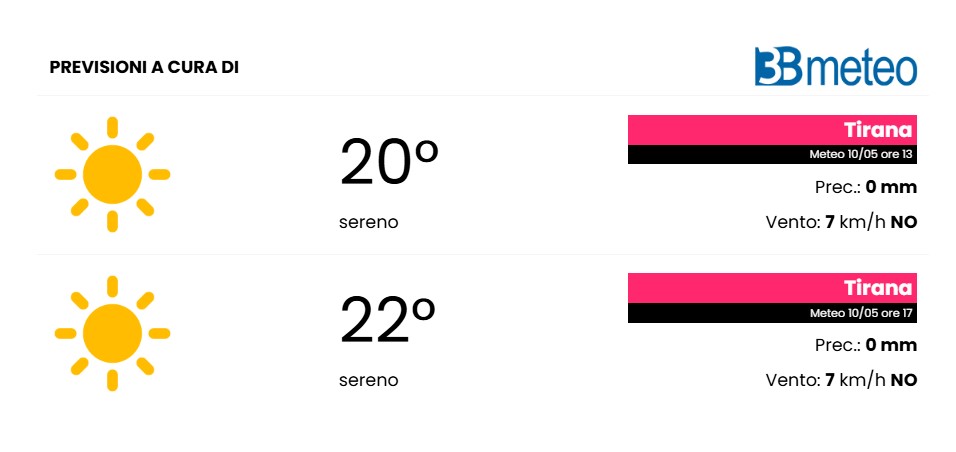
Task: Click the bold 'NO' wind direction at 17:00
Action: point(904,381)
